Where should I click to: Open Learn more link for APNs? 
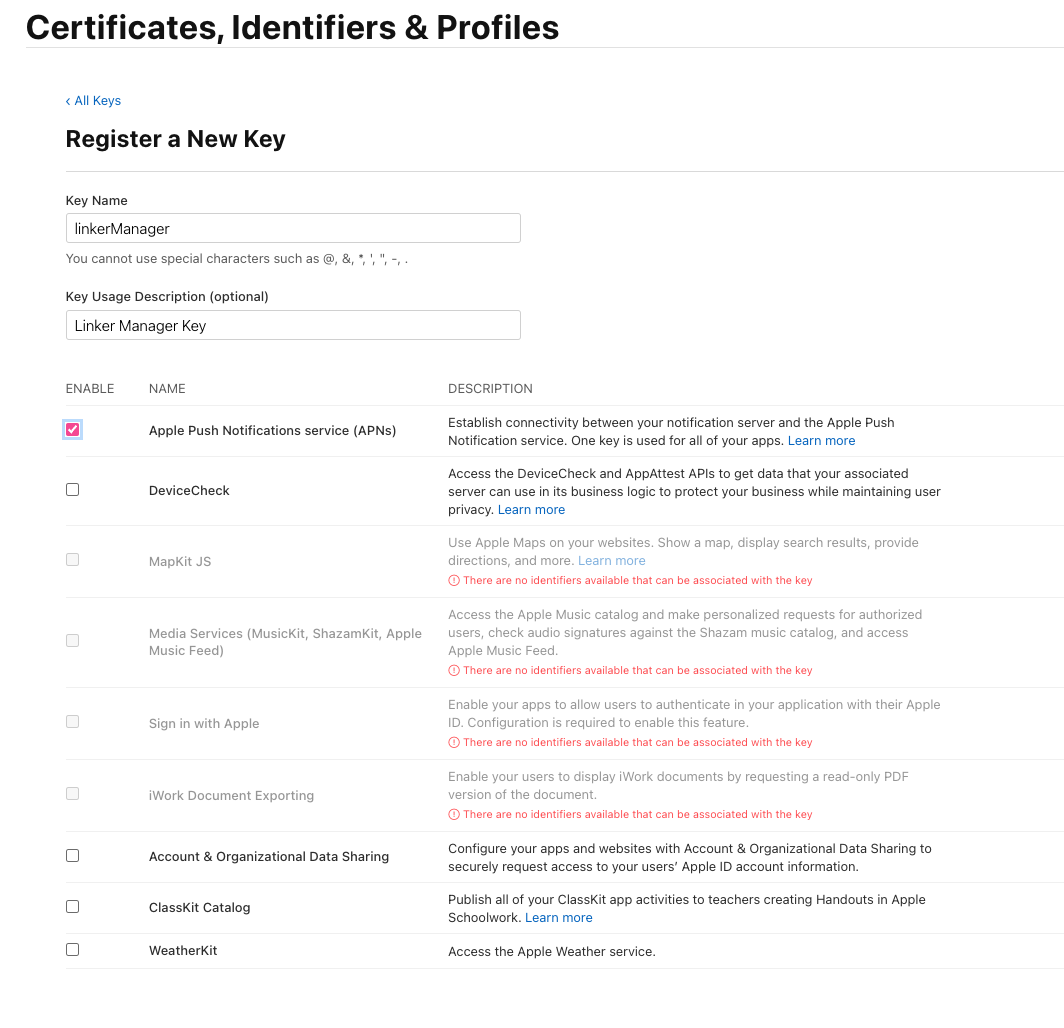pos(821,441)
